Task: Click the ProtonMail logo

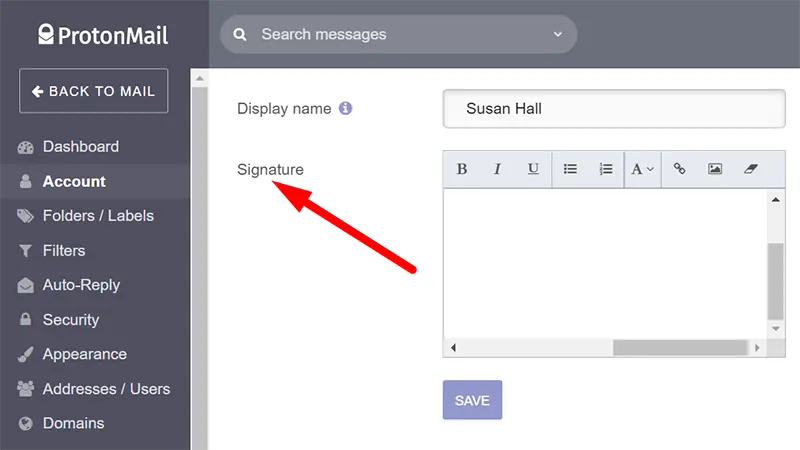Action: pos(103,35)
